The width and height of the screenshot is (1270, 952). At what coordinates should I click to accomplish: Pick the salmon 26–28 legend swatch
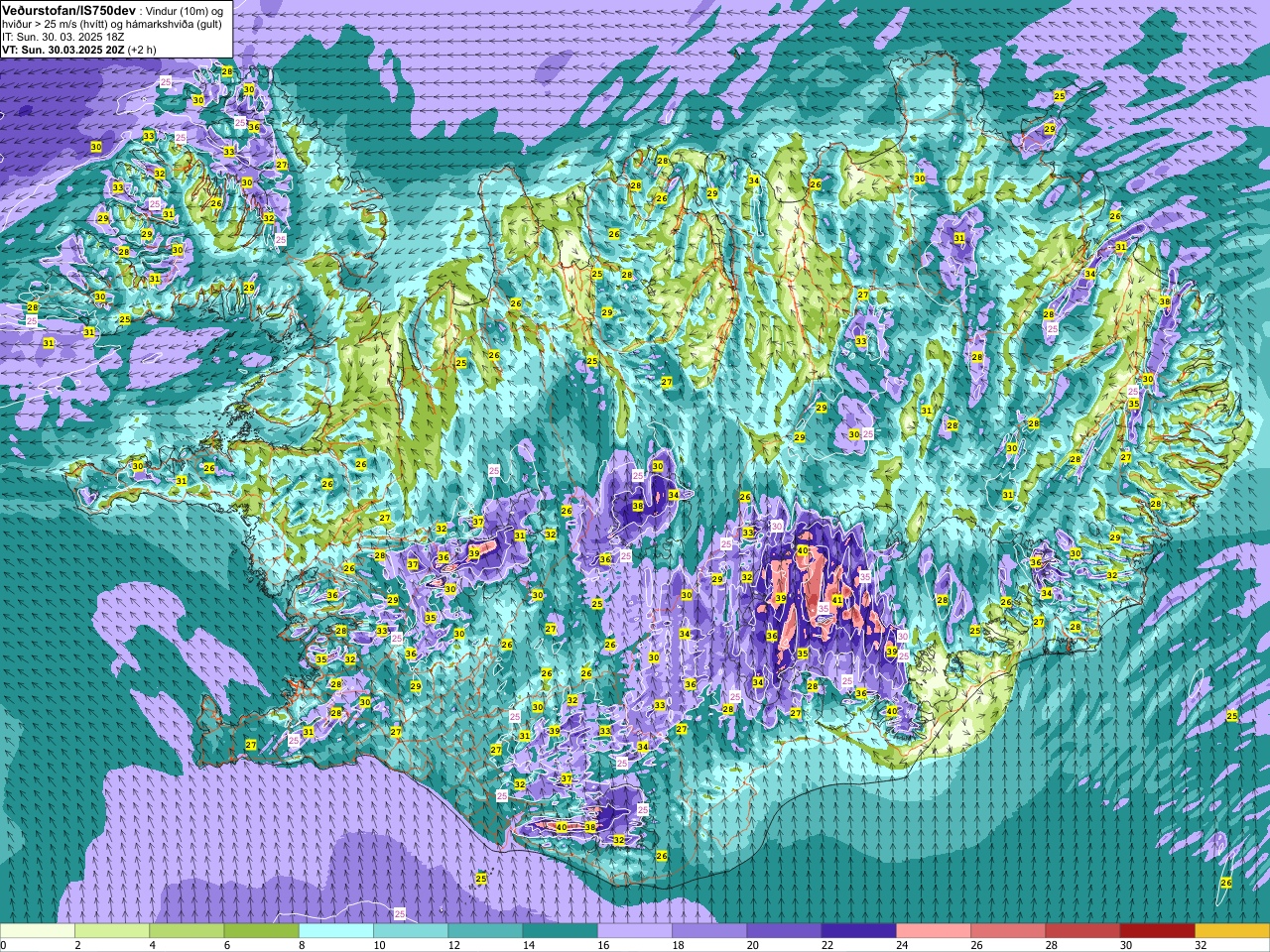point(1008,931)
